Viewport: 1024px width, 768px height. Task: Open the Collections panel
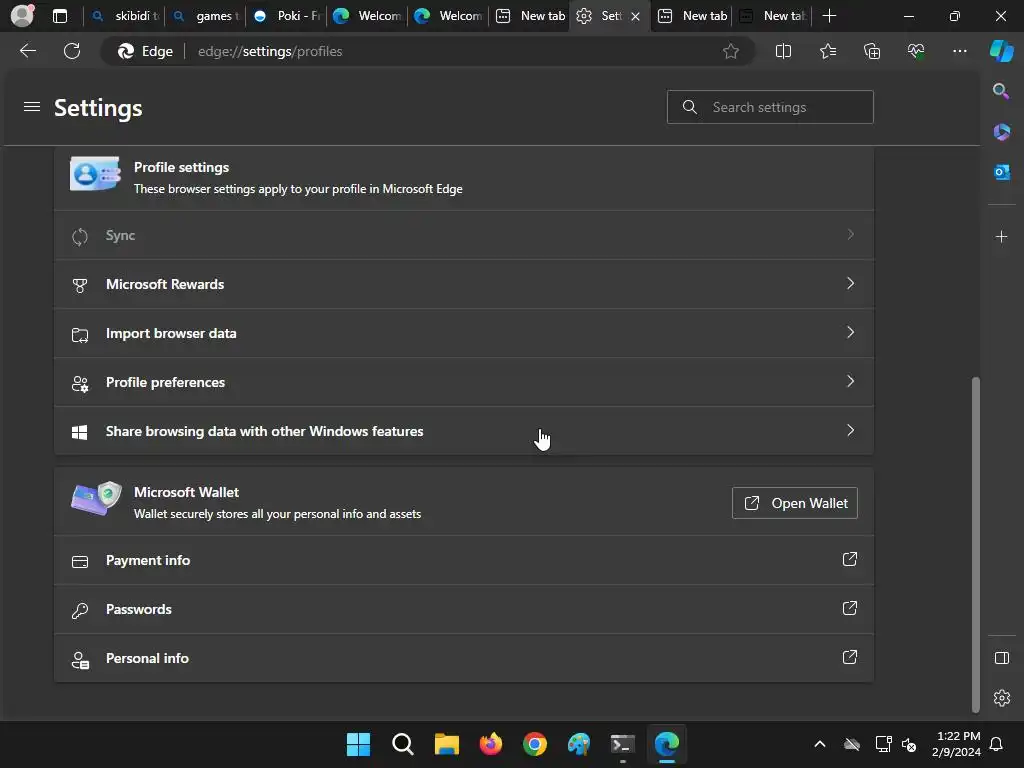pyautogui.click(x=872, y=51)
